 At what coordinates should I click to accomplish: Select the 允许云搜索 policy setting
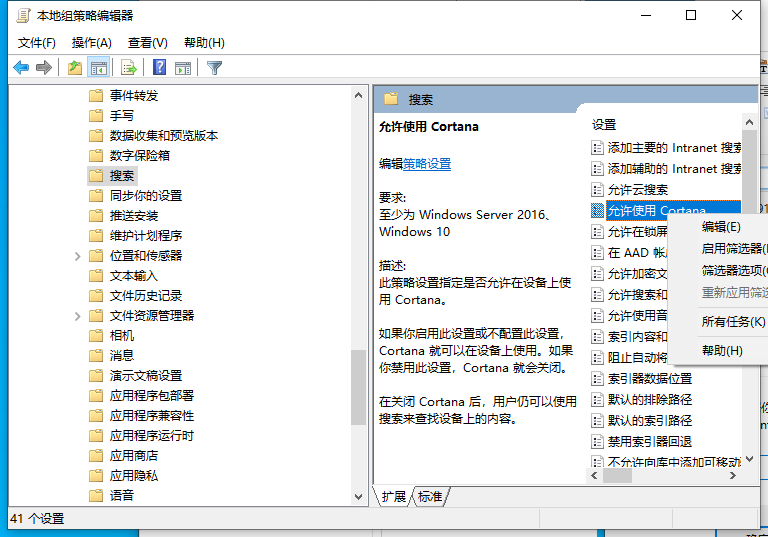[x=637, y=190]
